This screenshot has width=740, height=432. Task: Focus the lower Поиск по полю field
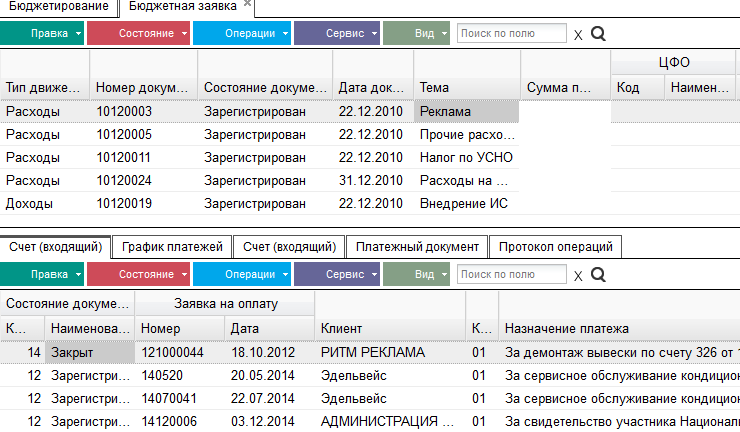512,274
